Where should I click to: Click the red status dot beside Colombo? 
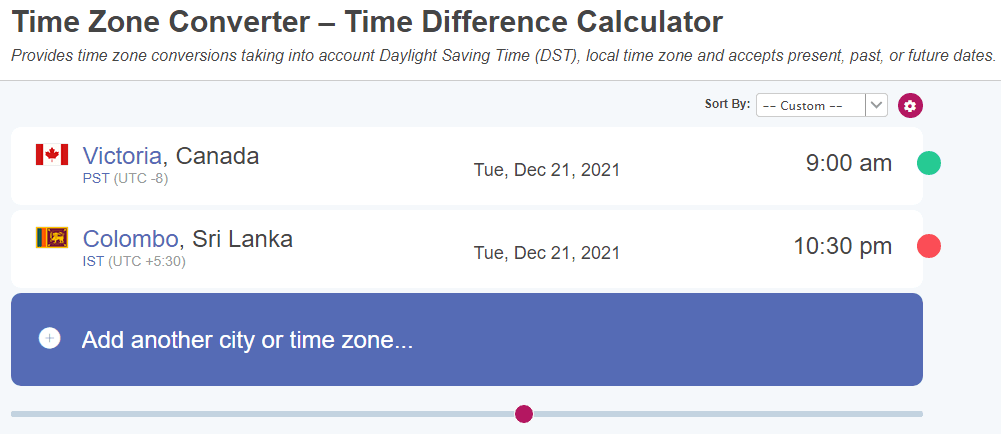[x=929, y=246]
